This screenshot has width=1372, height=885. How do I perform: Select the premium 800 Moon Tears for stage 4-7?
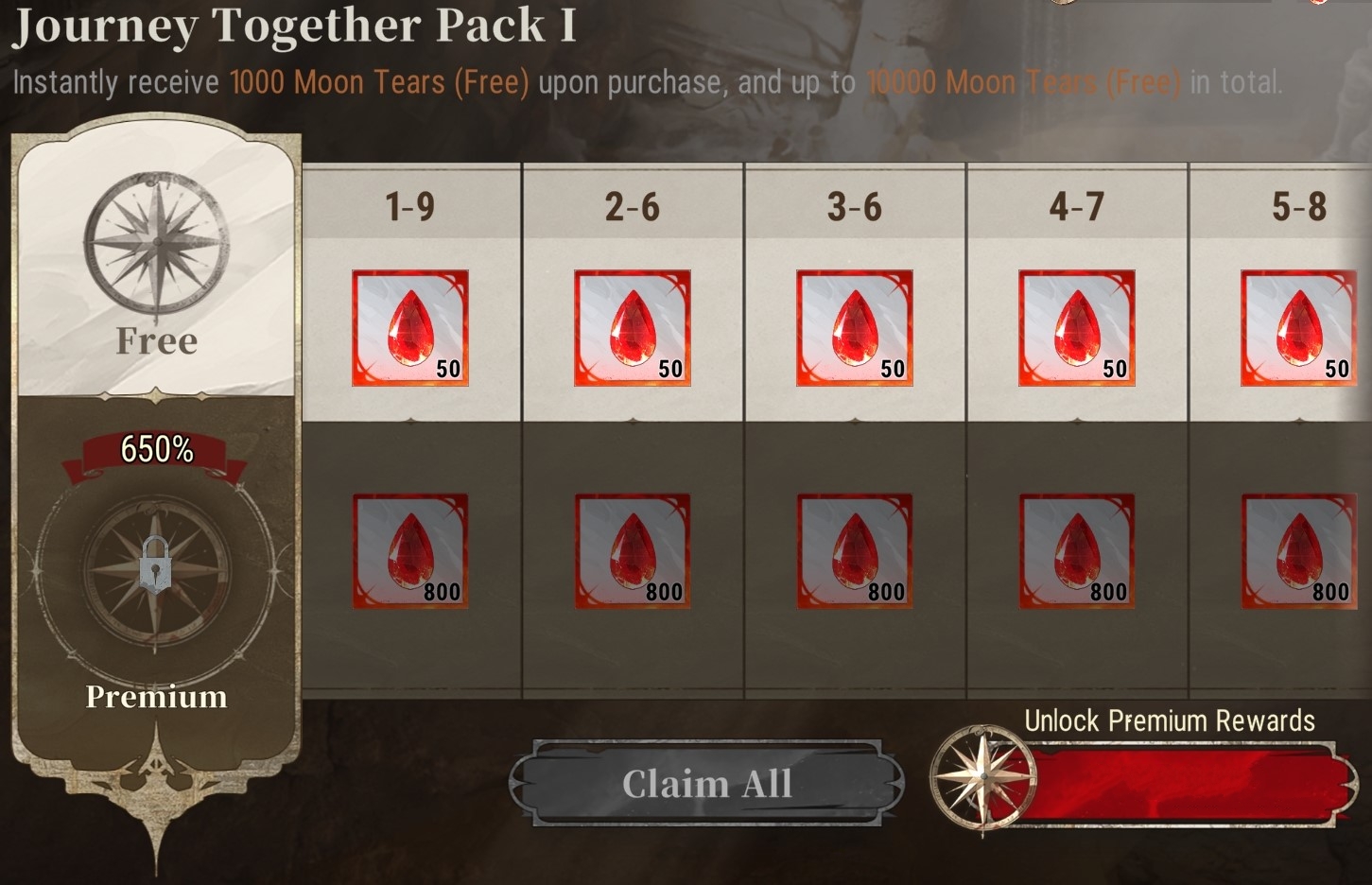(1077, 551)
